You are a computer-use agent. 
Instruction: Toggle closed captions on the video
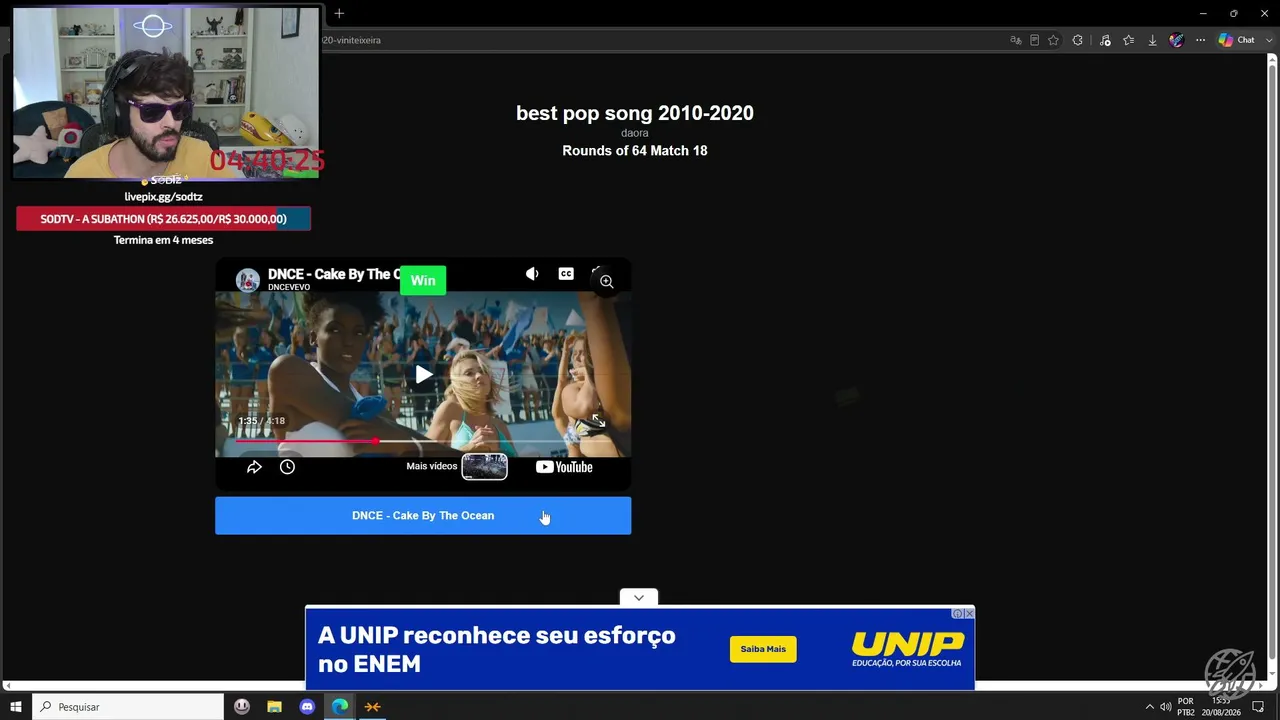click(566, 274)
